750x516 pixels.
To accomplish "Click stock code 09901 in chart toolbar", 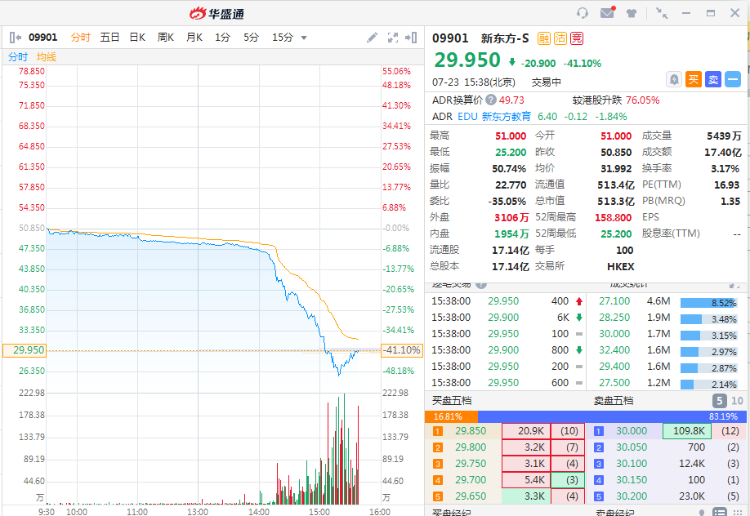I will click(x=43, y=37).
